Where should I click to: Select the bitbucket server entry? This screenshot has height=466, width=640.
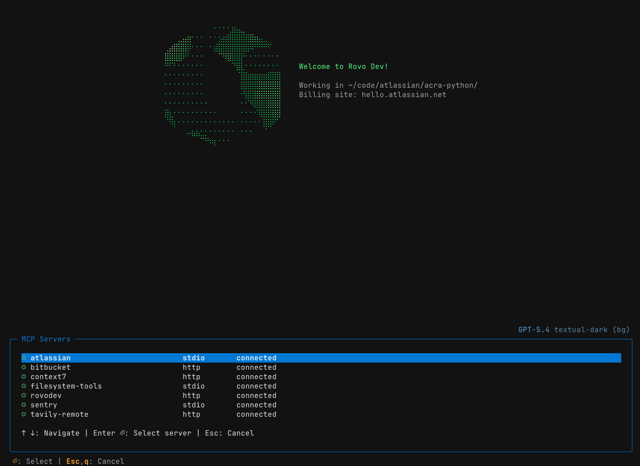[321, 367]
